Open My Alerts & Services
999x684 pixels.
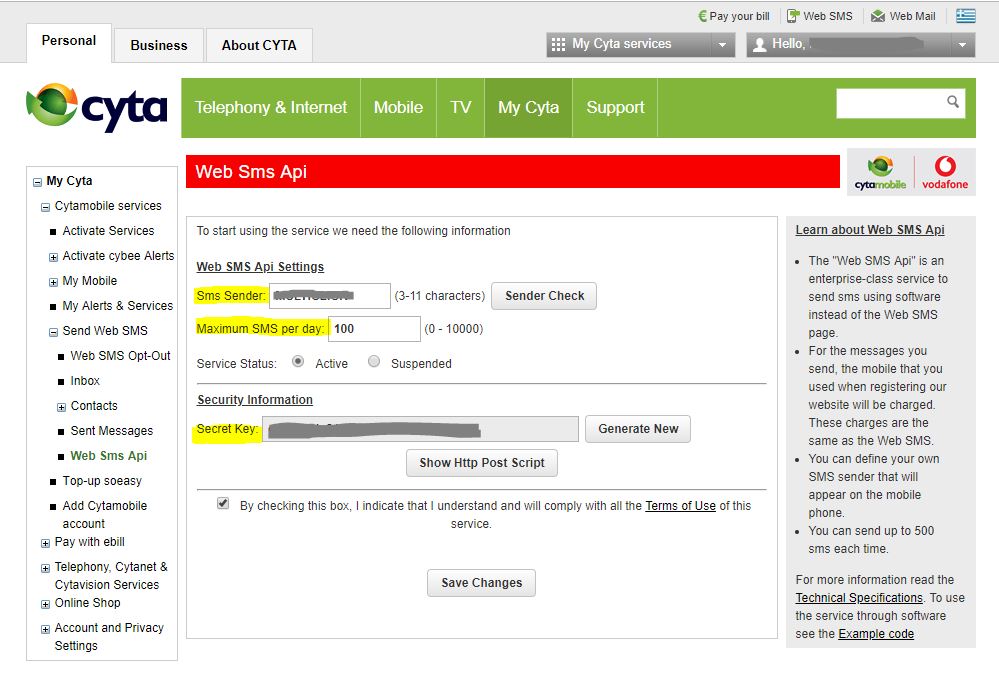117,306
